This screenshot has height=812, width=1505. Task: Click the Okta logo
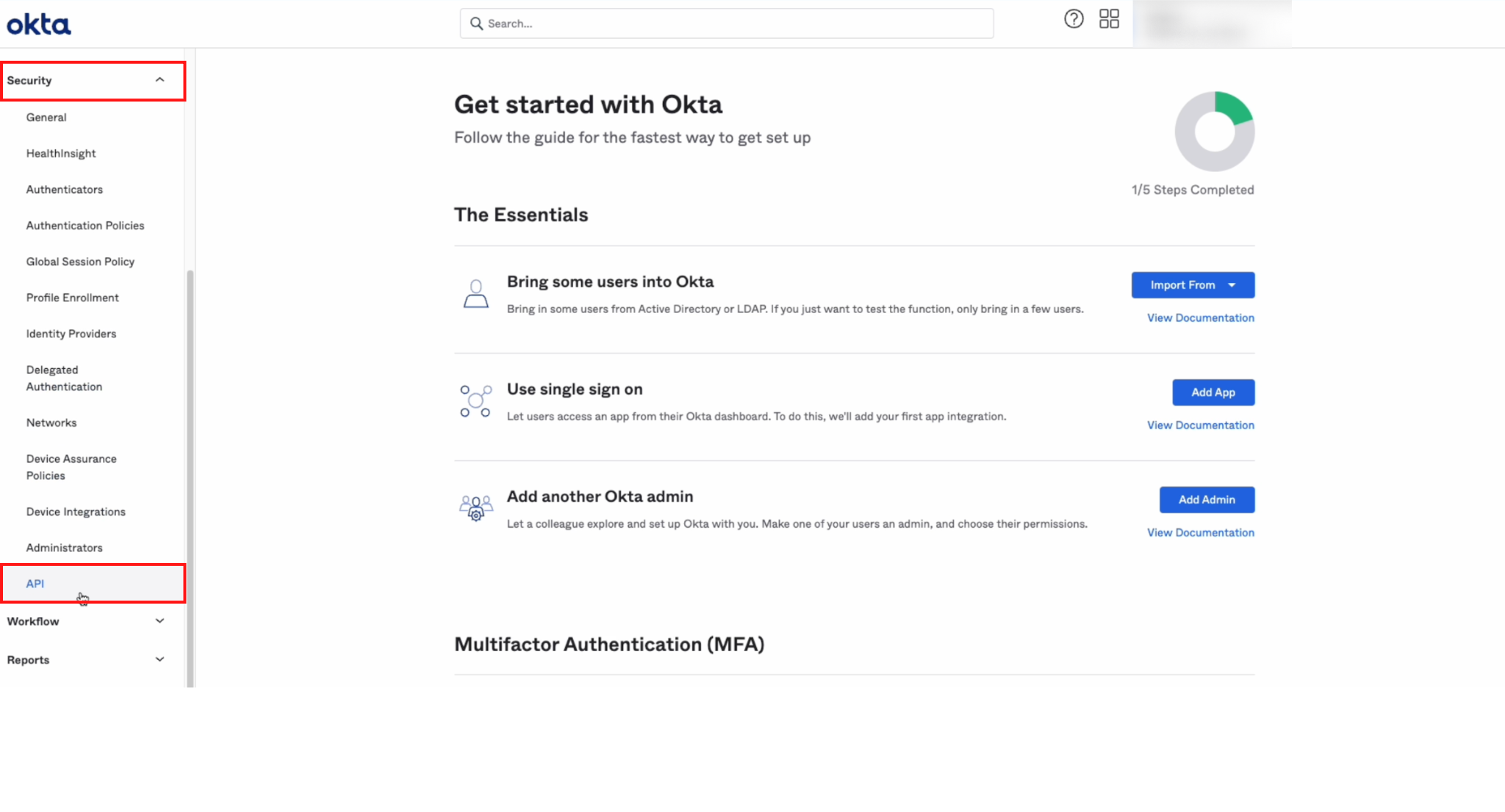click(x=39, y=24)
